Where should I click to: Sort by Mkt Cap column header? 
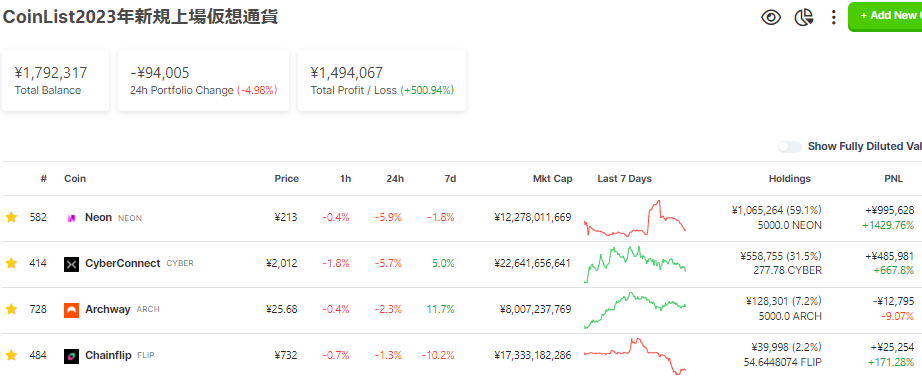click(552, 178)
